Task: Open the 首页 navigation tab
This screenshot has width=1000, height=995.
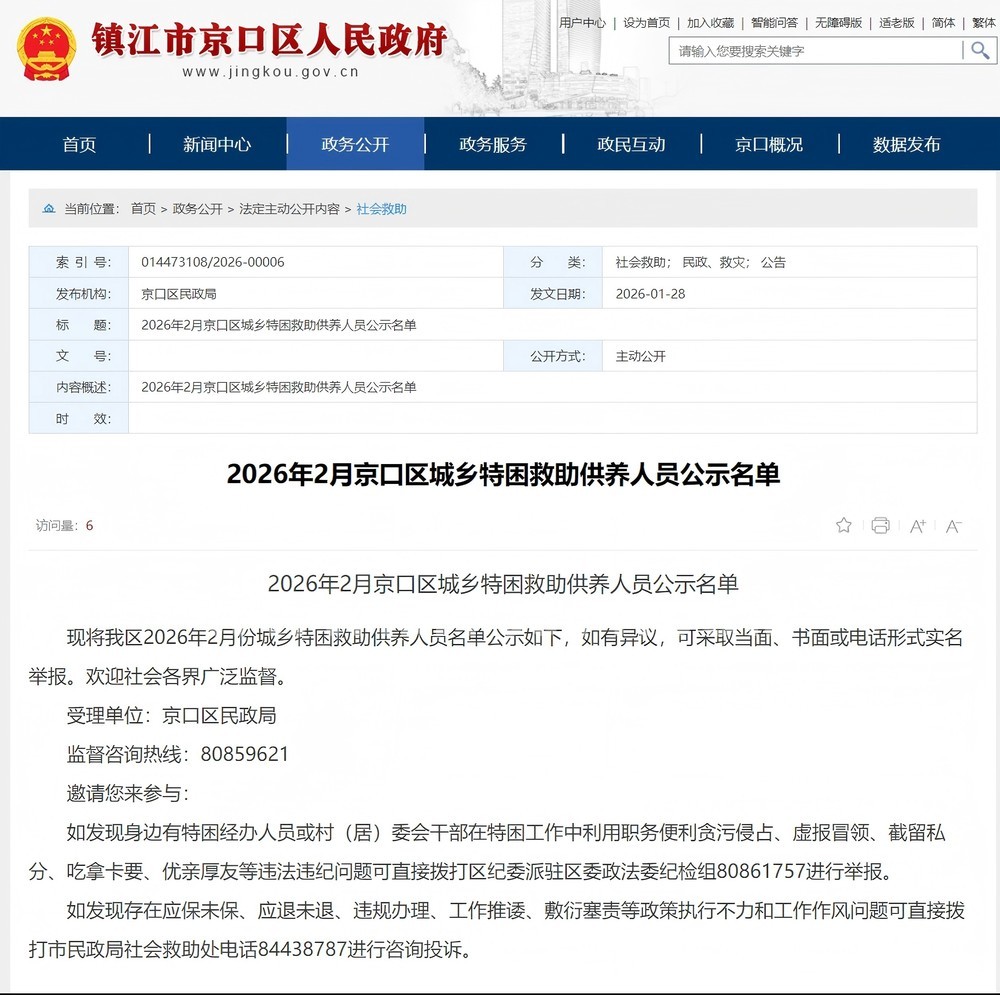Action: point(80,144)
